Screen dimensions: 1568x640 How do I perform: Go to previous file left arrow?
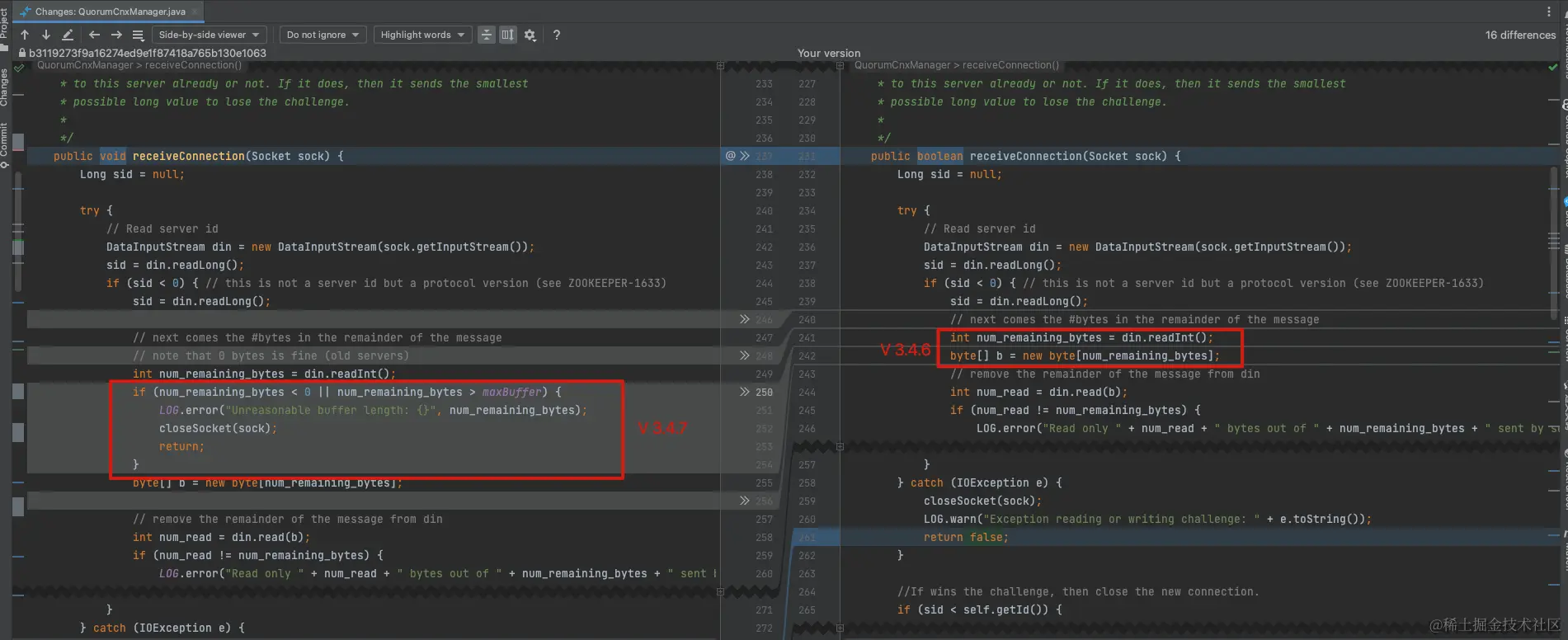click(x=94, y=35)
